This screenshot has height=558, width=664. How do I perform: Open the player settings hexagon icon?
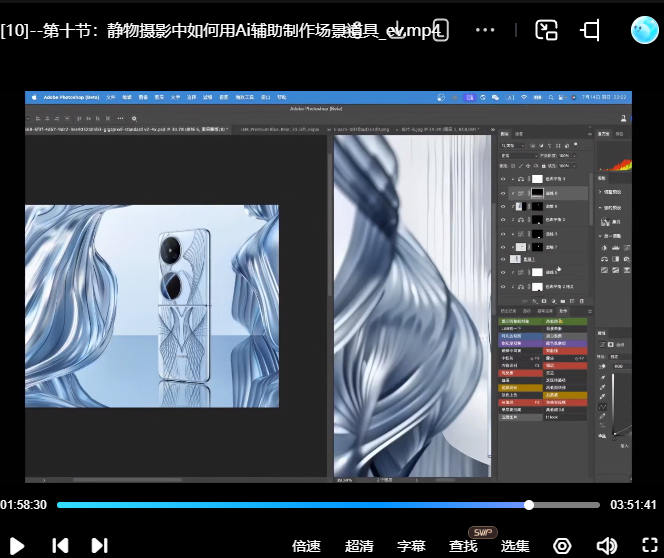click(x=563, y=545)
